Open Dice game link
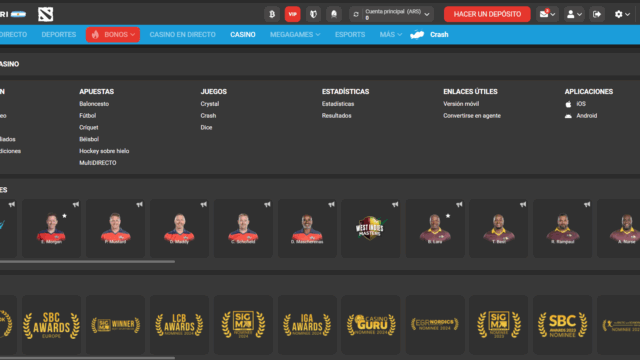Viewport: 640px width, 360px height. [x=206, y=127]
